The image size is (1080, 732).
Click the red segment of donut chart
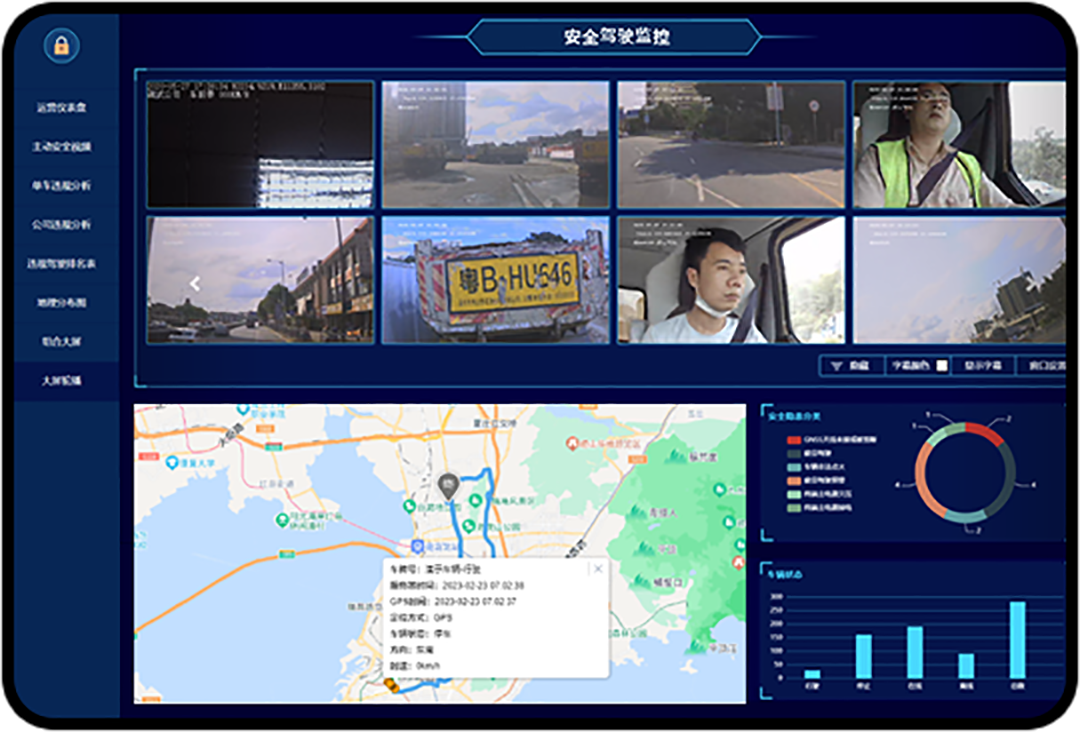[x=985, y=433]
